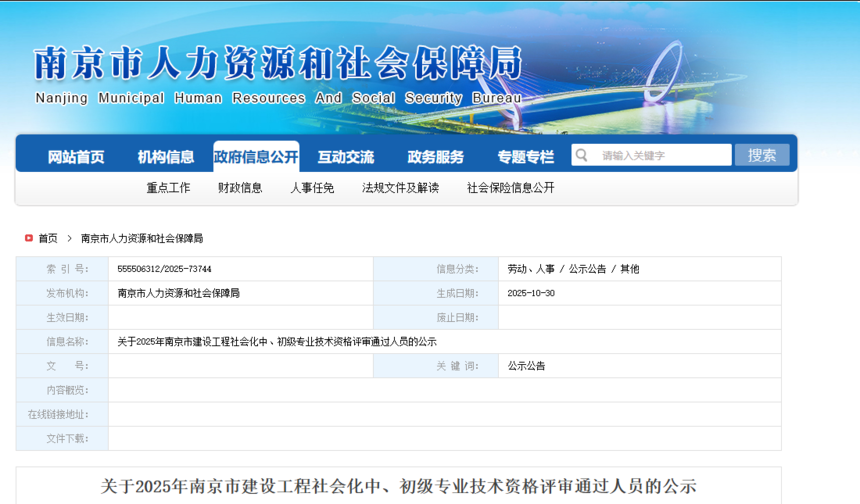Image resolution: width=860 pixels, height=504 pixels.
Task: Click the 废止日期 label cell
Action: [x=436, y=317]
